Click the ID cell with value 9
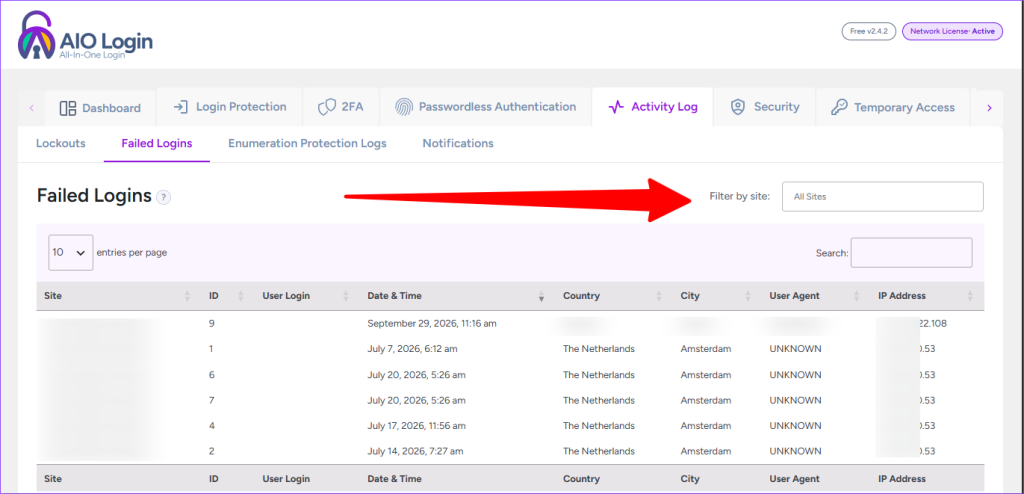Screen dimensions: 1024x494 (212, 323)
